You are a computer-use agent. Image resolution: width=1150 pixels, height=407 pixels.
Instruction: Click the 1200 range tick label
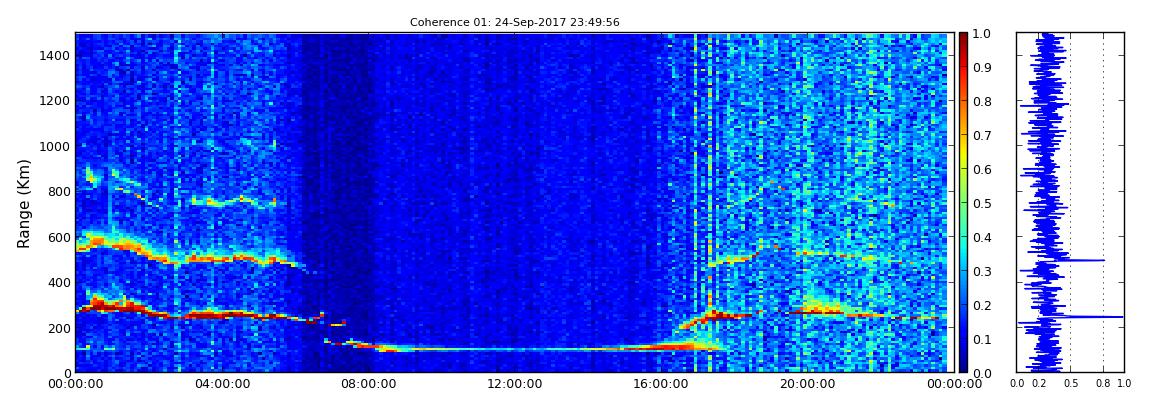tap(56, 101)
